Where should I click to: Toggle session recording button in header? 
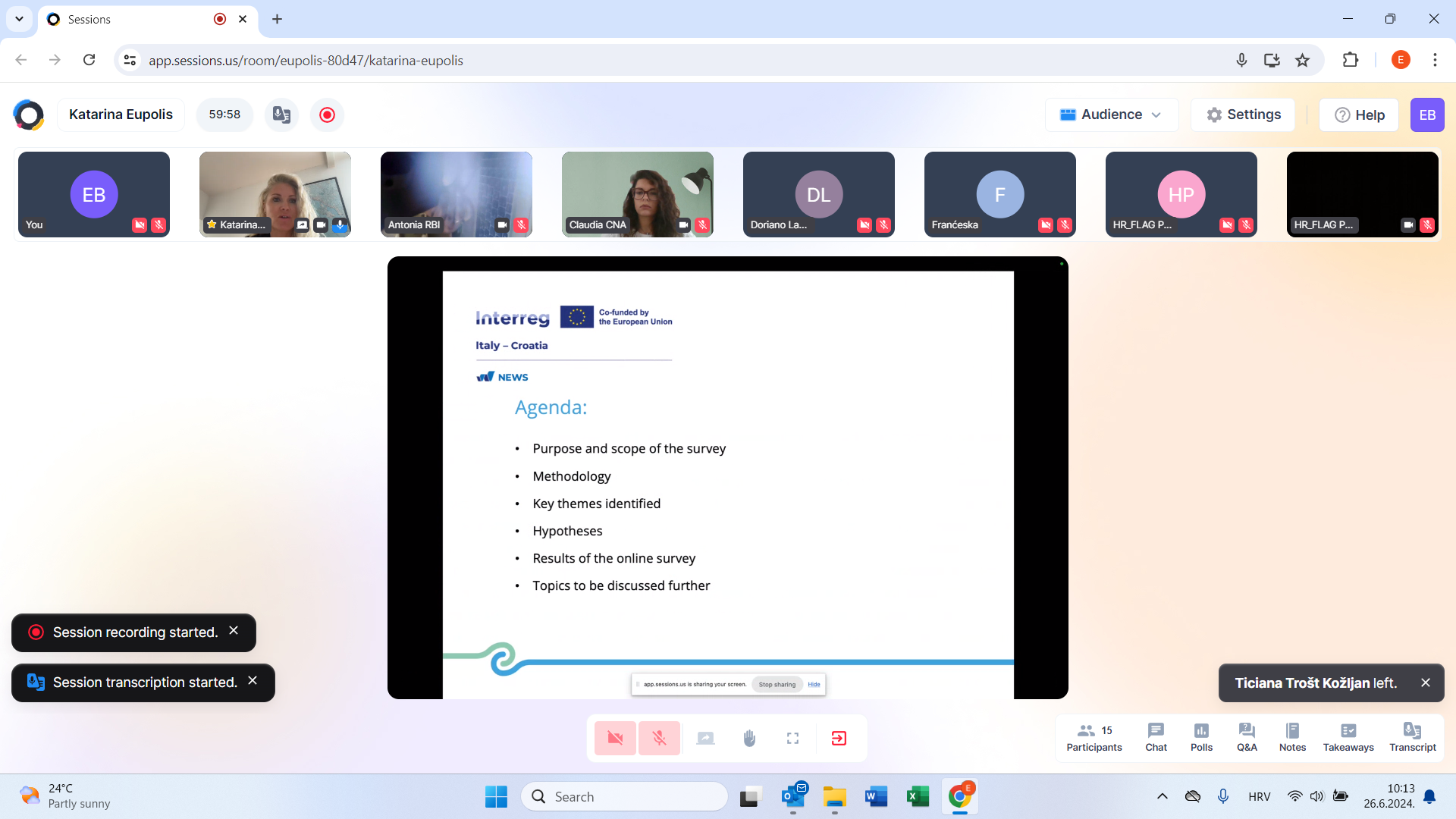click(327, 115)
